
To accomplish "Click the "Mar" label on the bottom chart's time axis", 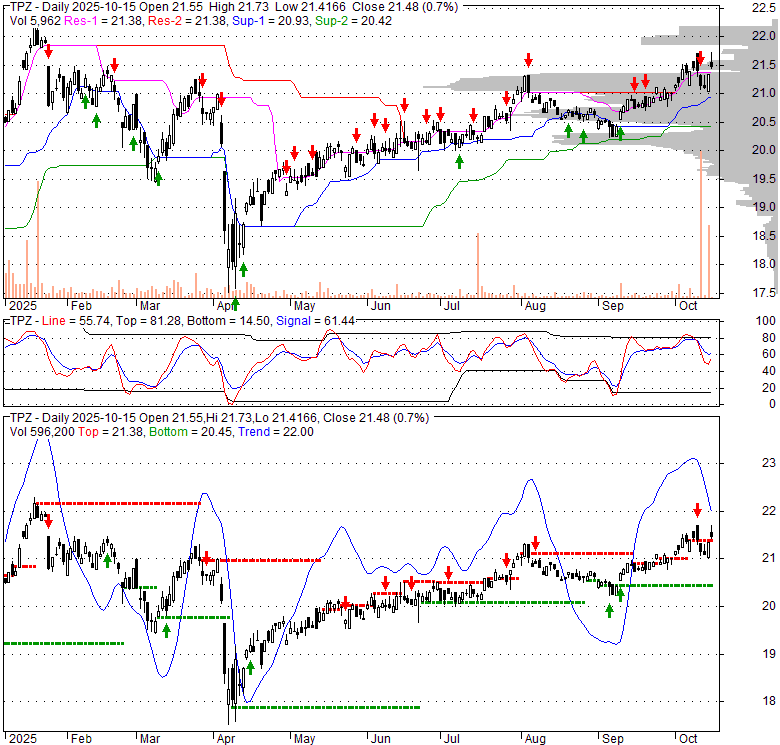I will click(150, 739).
